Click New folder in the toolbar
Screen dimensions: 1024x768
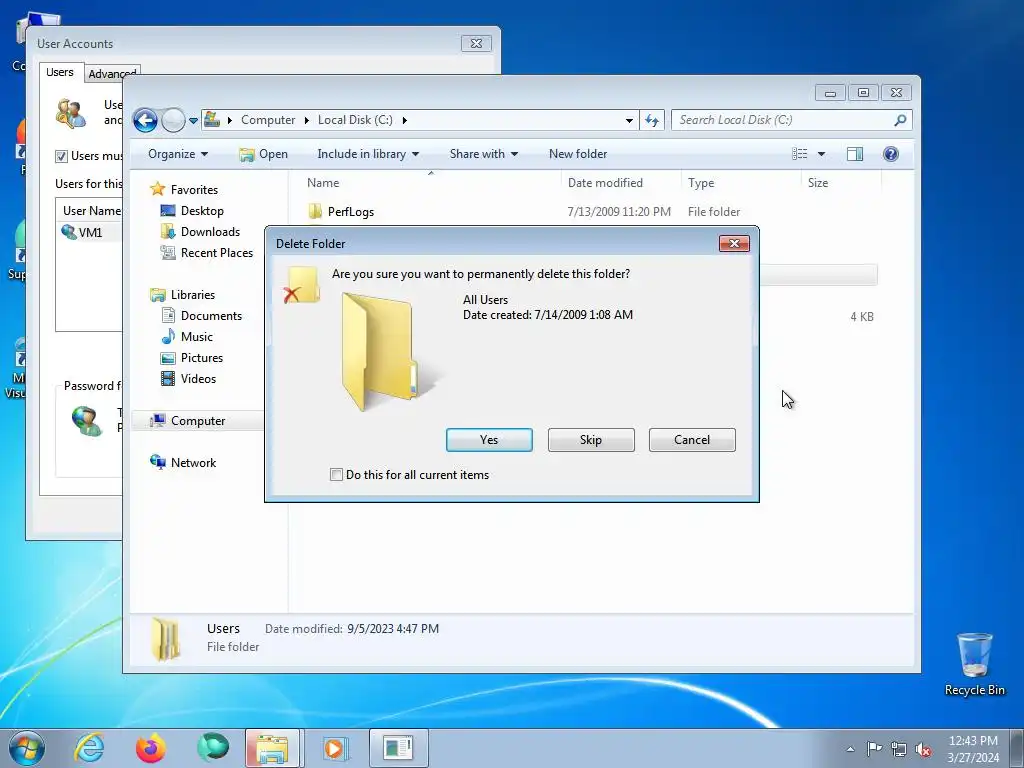(578, 154)
